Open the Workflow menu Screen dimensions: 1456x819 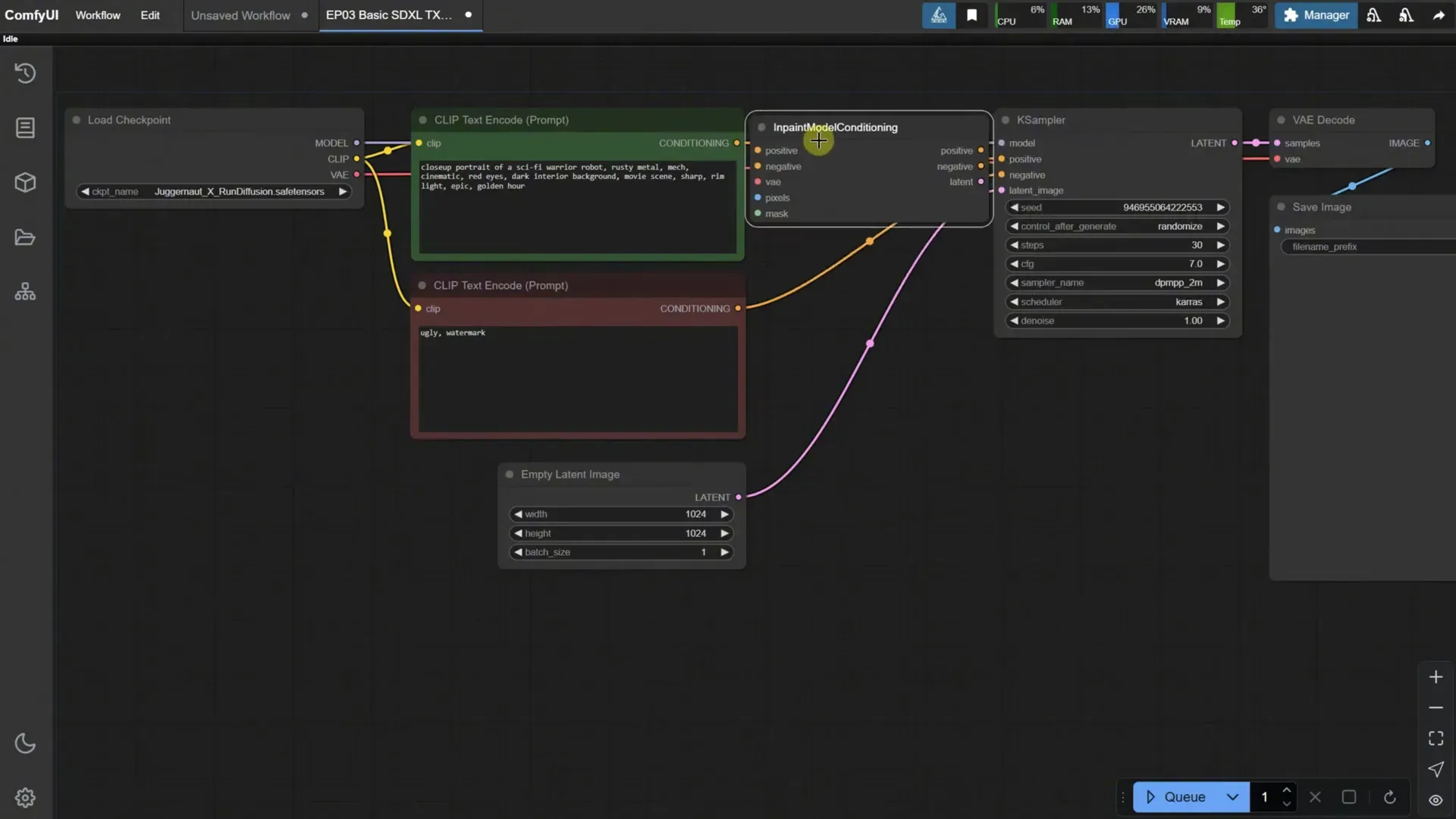click(x=97, y=15)
